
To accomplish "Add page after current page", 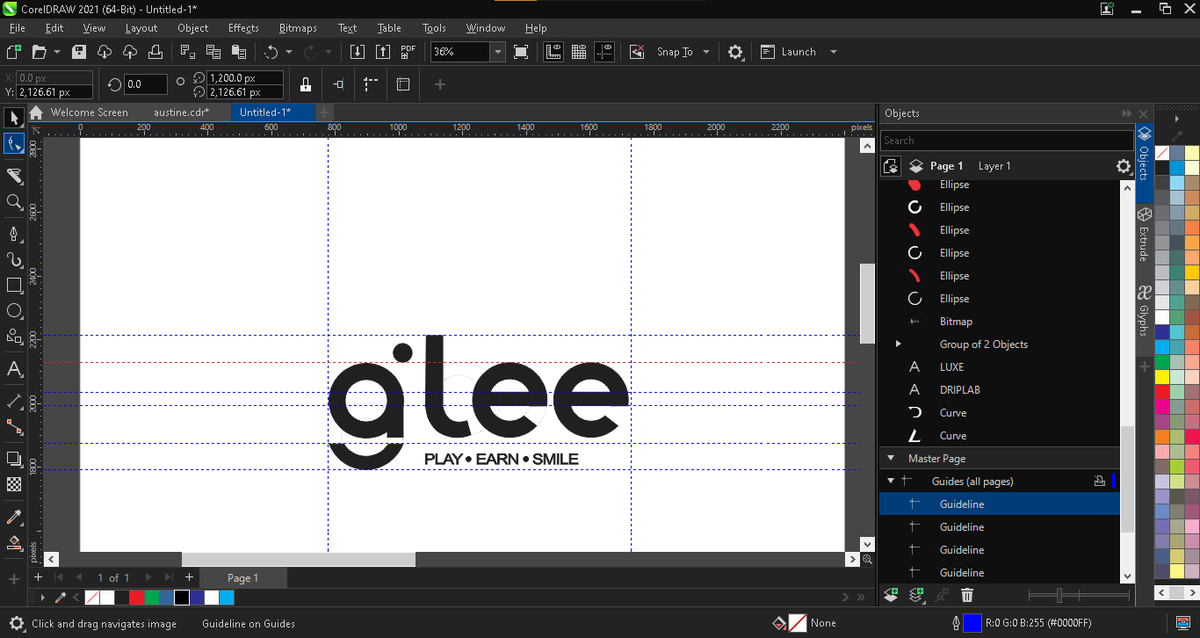I will point(189,577).
